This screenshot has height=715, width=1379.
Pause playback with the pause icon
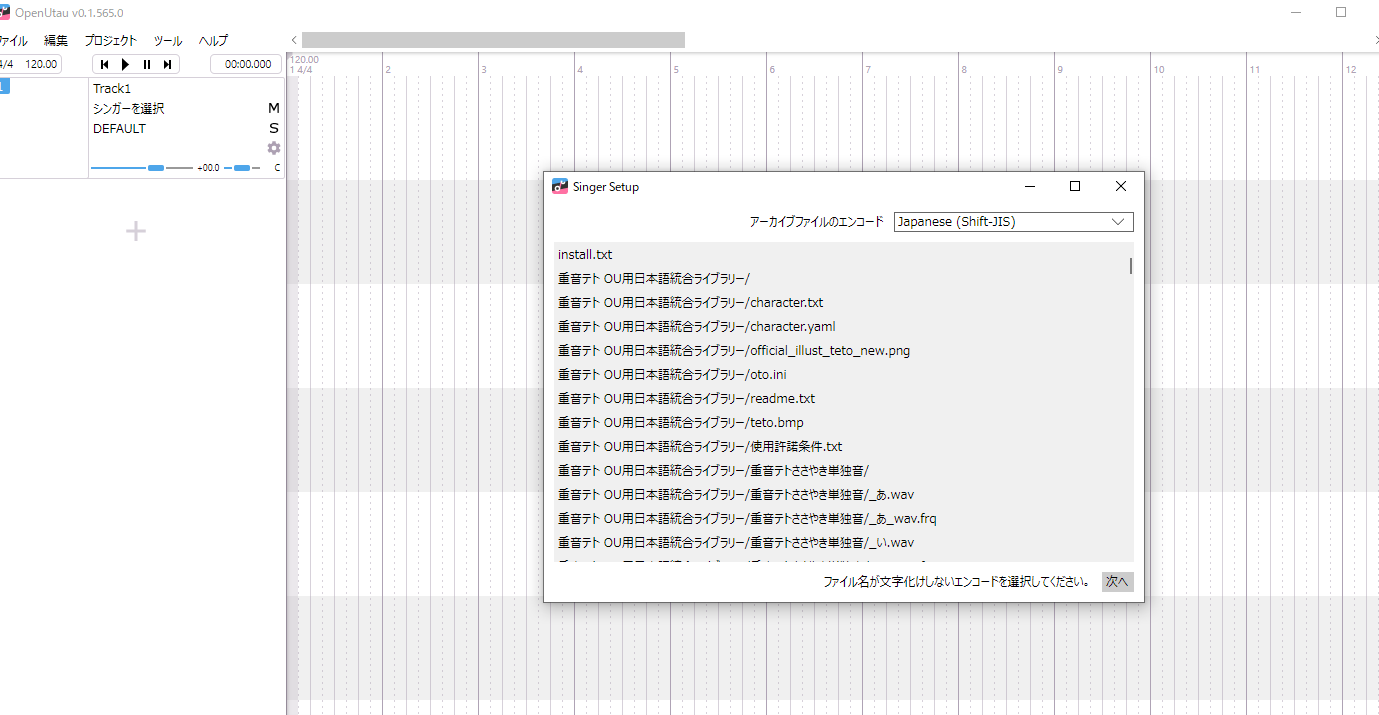click(x=147, y=64)
